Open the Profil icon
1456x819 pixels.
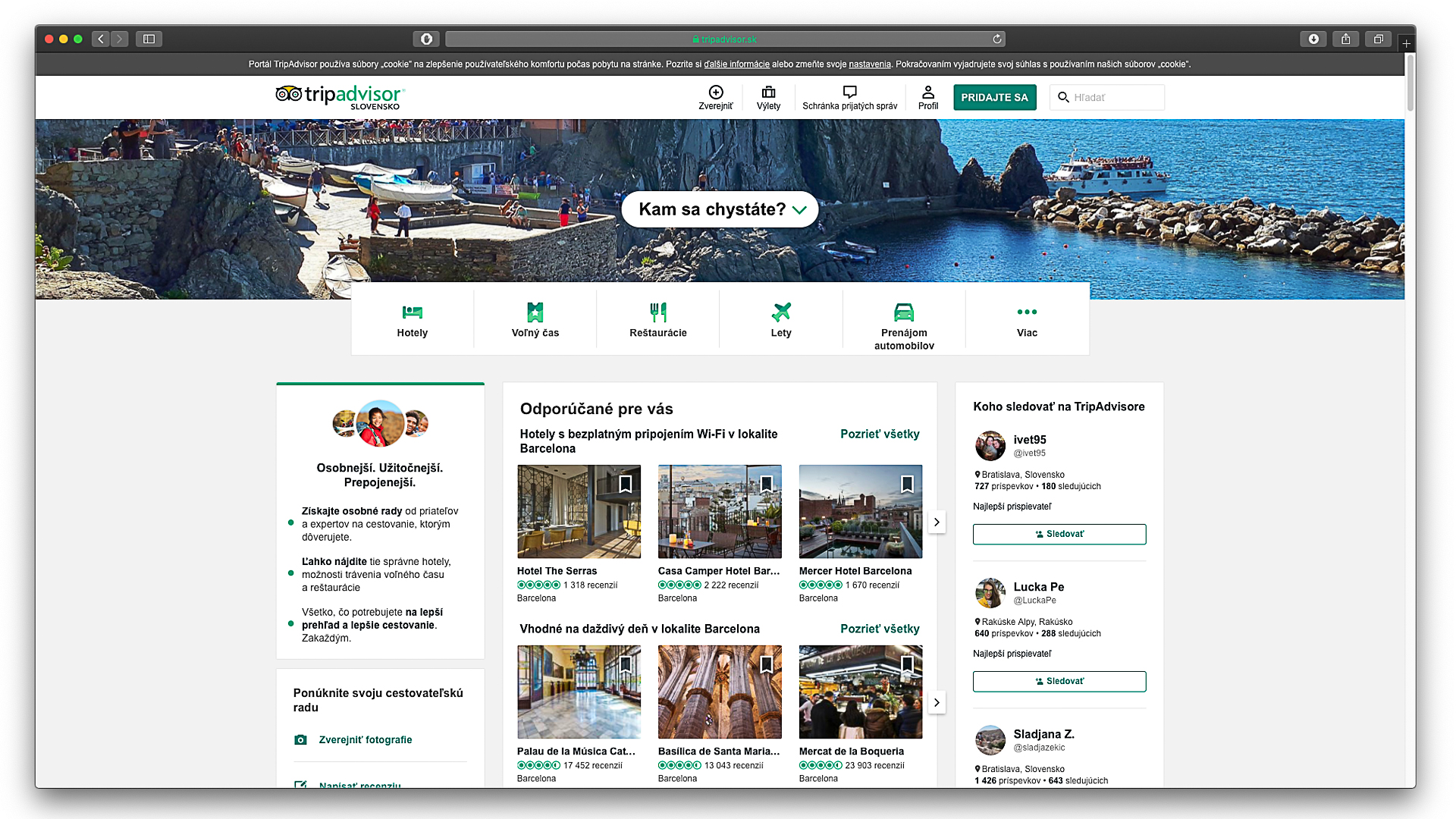(928, 98)
